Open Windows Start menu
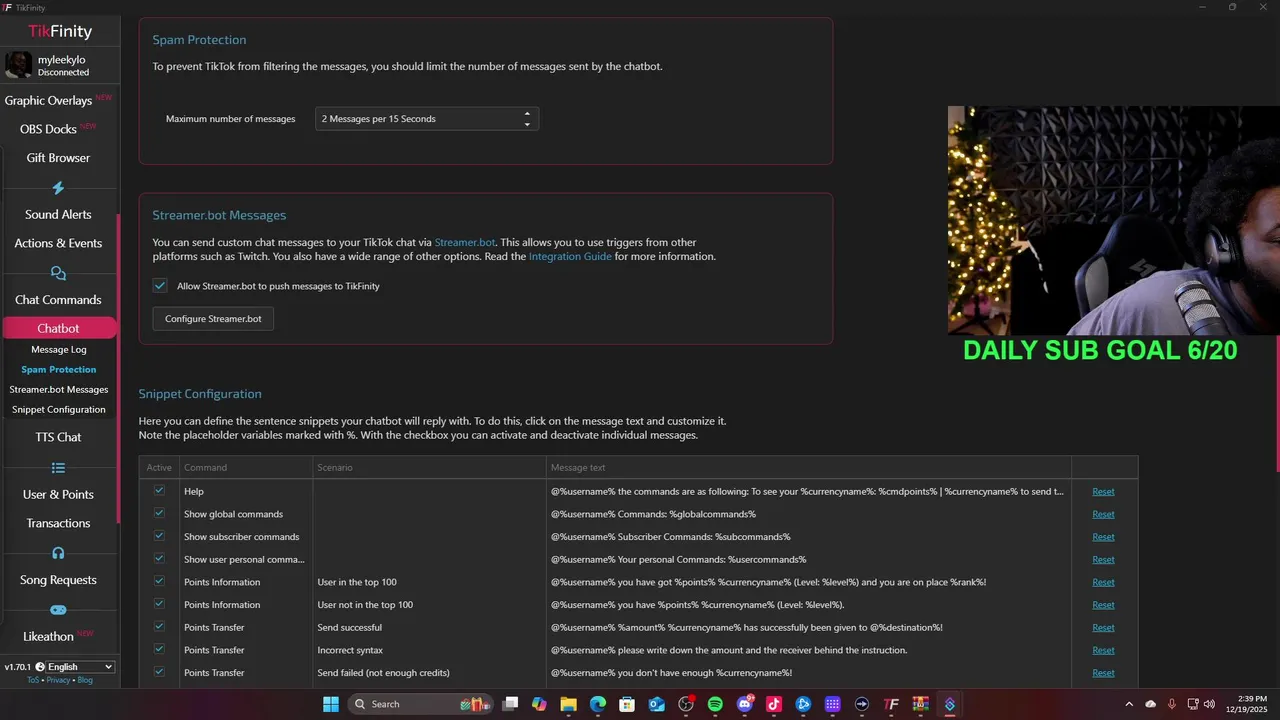 pyautogui.click(x=331, y=704)
